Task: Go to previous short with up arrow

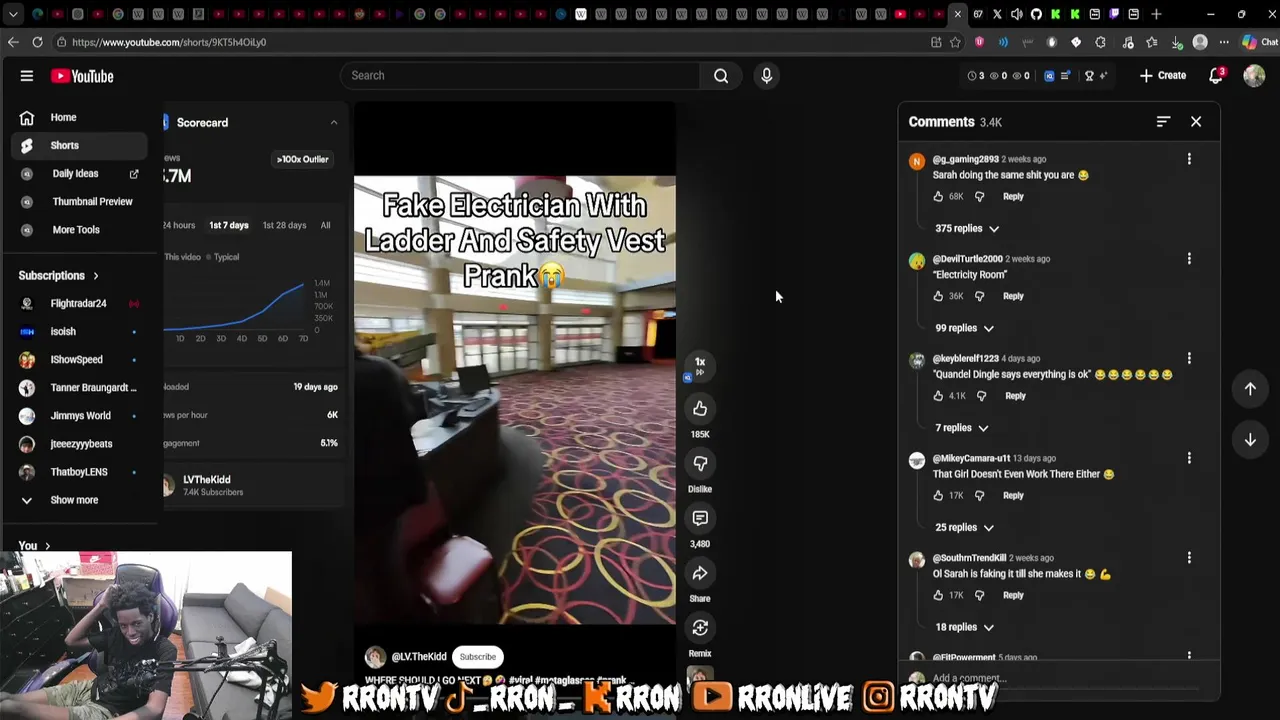Action: [1250, 389]
